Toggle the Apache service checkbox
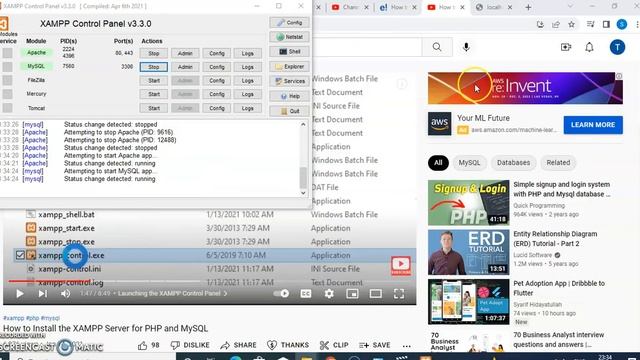The width and height of the screenshot is (640, 360). [x=7, y=53]
